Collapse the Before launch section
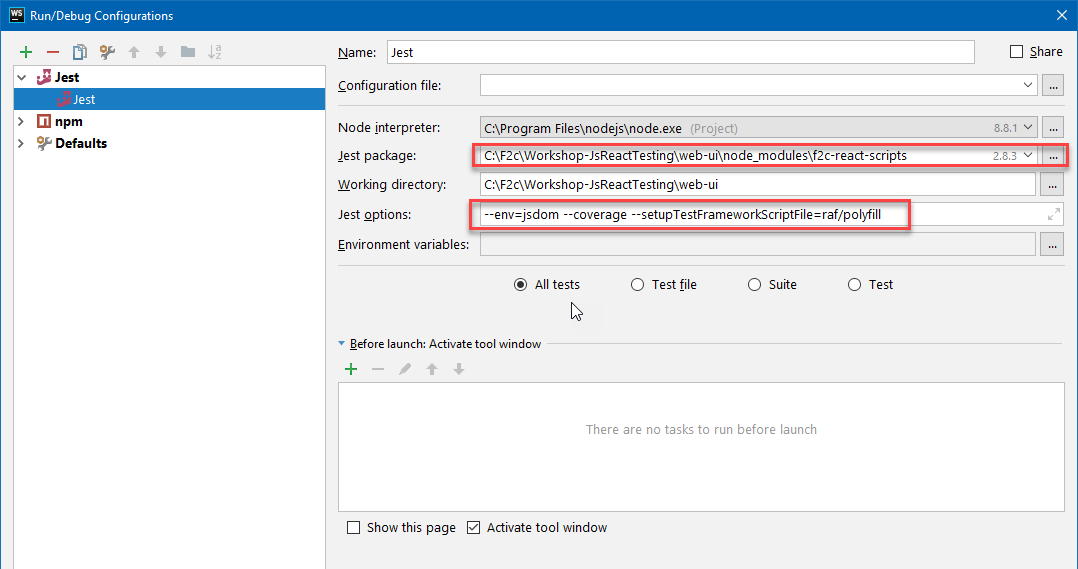 pos(342,344)
